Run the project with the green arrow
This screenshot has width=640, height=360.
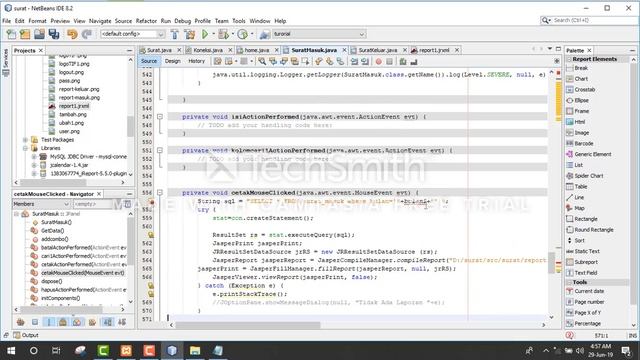pos(205,34)
